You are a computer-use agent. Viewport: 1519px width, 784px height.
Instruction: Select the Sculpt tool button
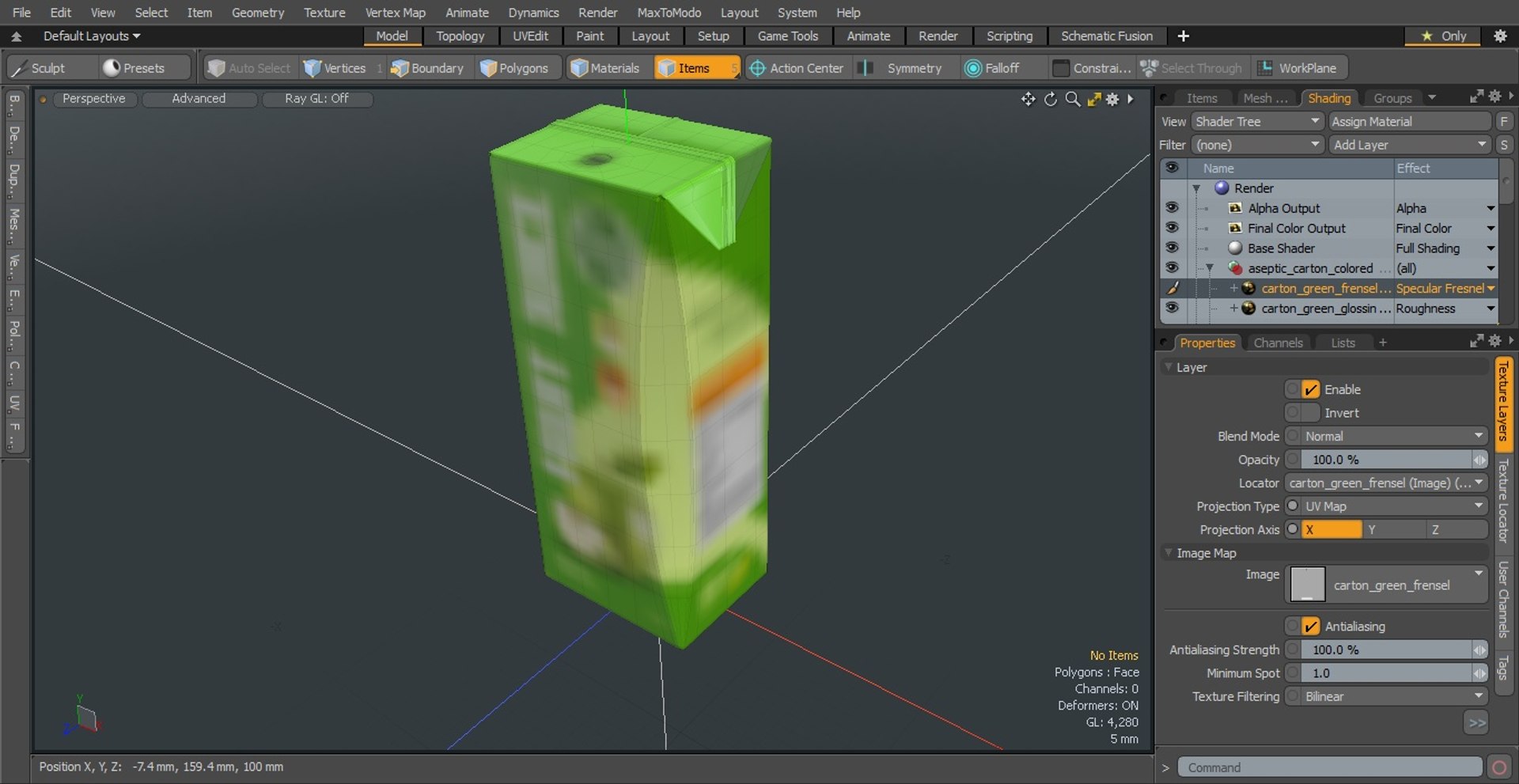click(x=50, y=68)
